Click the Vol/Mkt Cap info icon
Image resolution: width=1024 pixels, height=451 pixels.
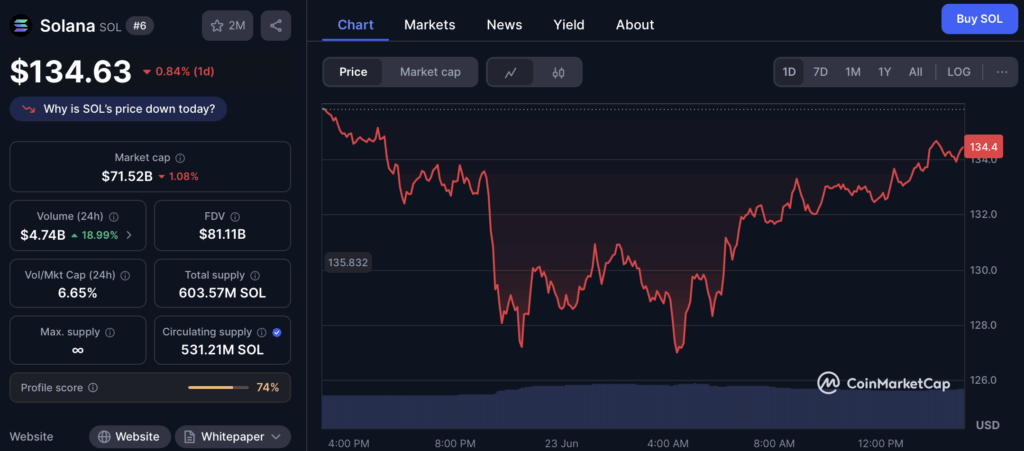[125, 275]
